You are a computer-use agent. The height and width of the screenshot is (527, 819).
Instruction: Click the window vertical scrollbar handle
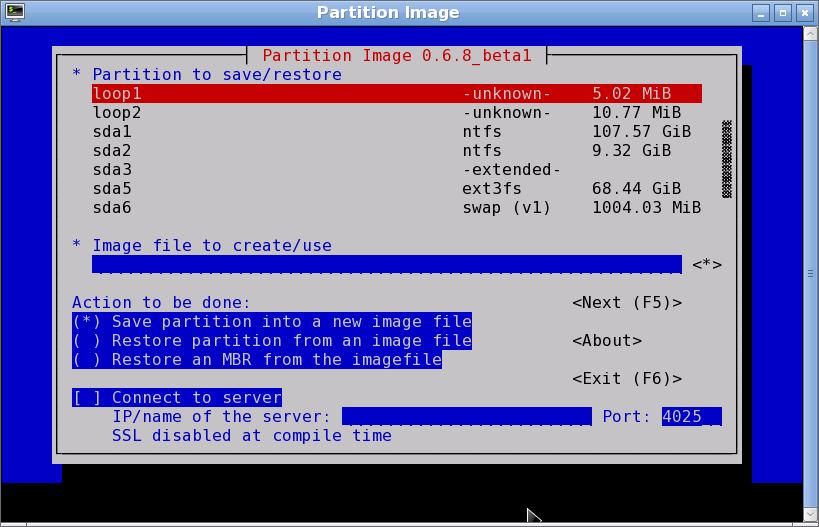tap(810, 274)
